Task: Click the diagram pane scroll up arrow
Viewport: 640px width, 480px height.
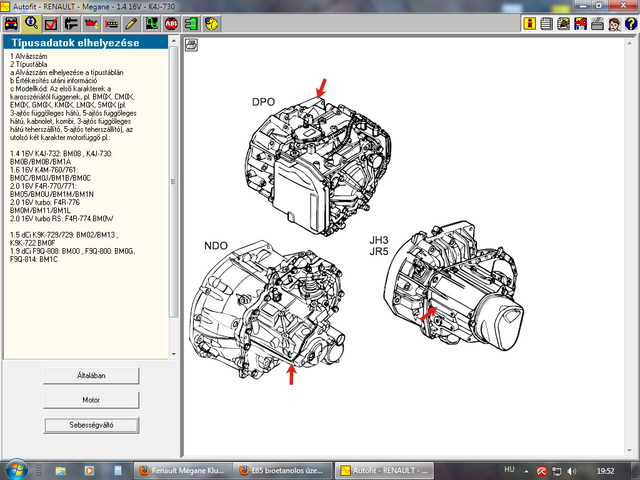Action: 629,42
